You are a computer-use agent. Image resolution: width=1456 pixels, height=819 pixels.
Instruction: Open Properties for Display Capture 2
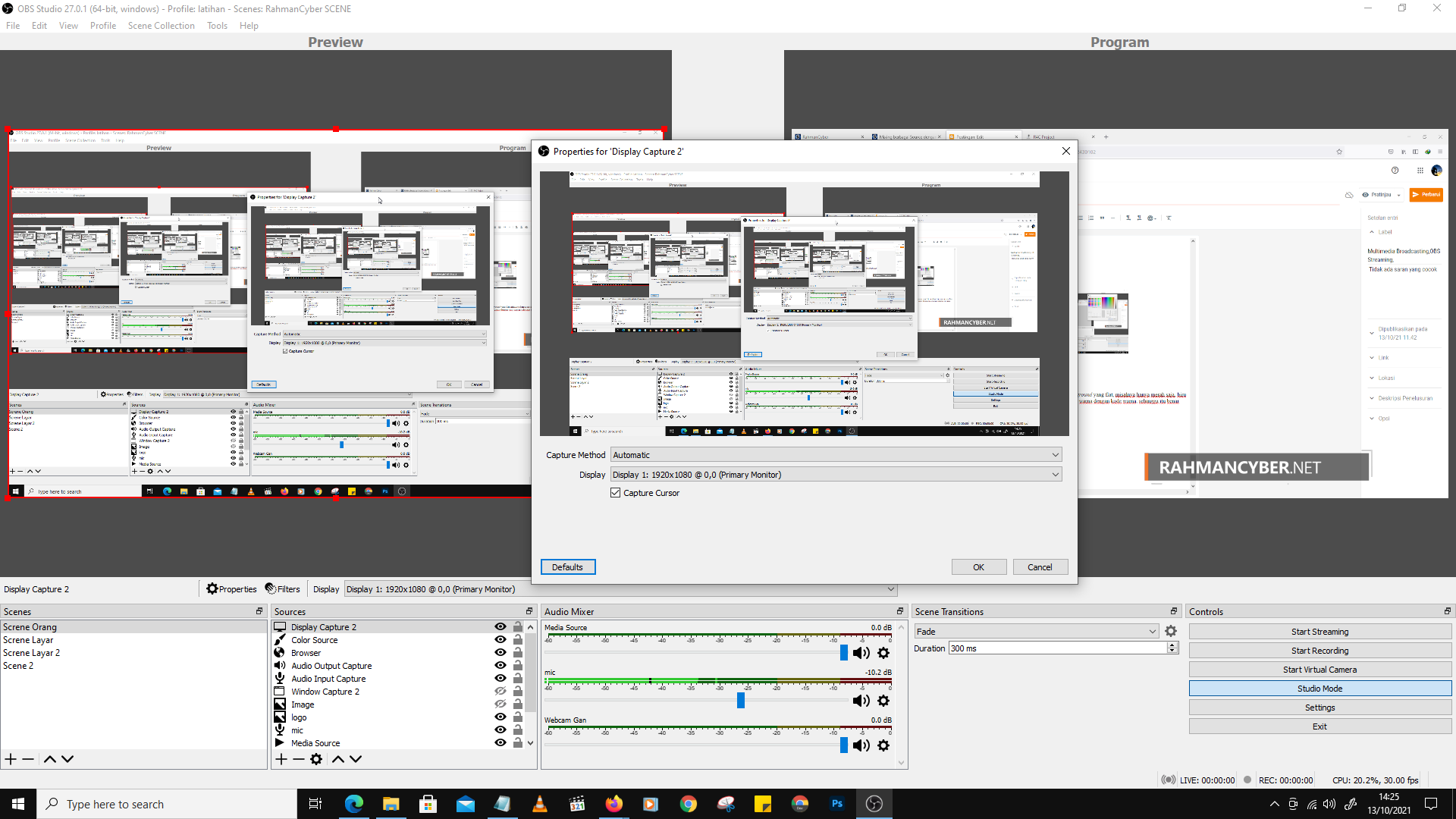(231, 588)
